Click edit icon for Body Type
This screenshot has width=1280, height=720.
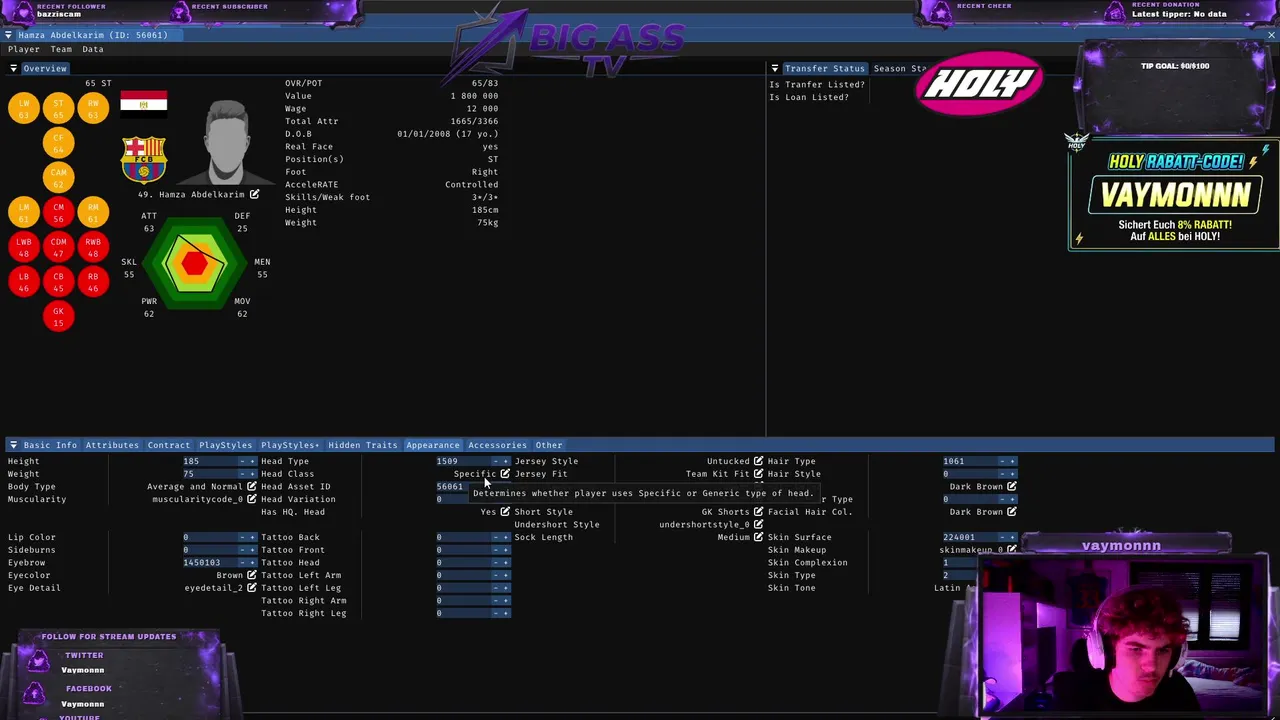pyautogui.click(x=252, y=487)
